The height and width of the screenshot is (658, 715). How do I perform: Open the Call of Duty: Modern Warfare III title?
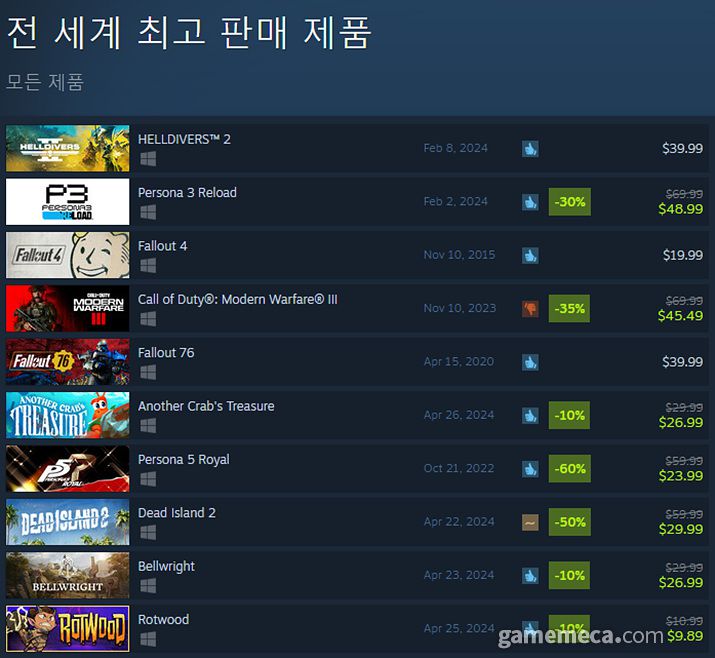pos(238,299)
